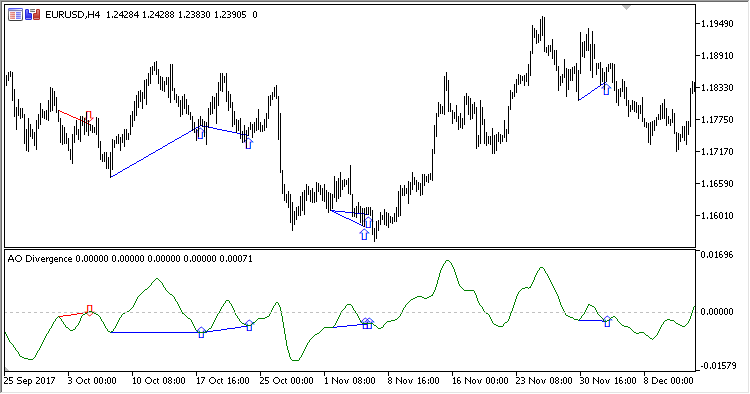Click the 8 Dec 00:00 time label
The width and height of the screenshot is (750, 394).
[668, 381]
